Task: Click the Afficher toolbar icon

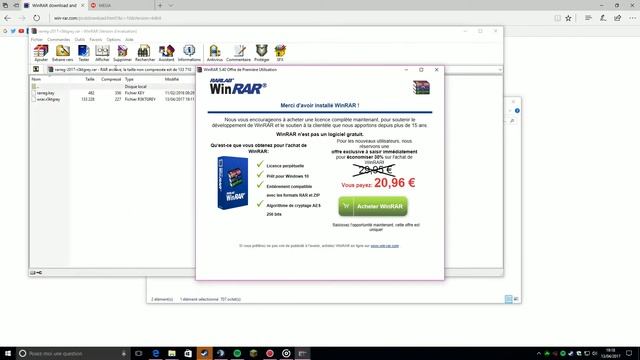Action: tap(102, 53)
